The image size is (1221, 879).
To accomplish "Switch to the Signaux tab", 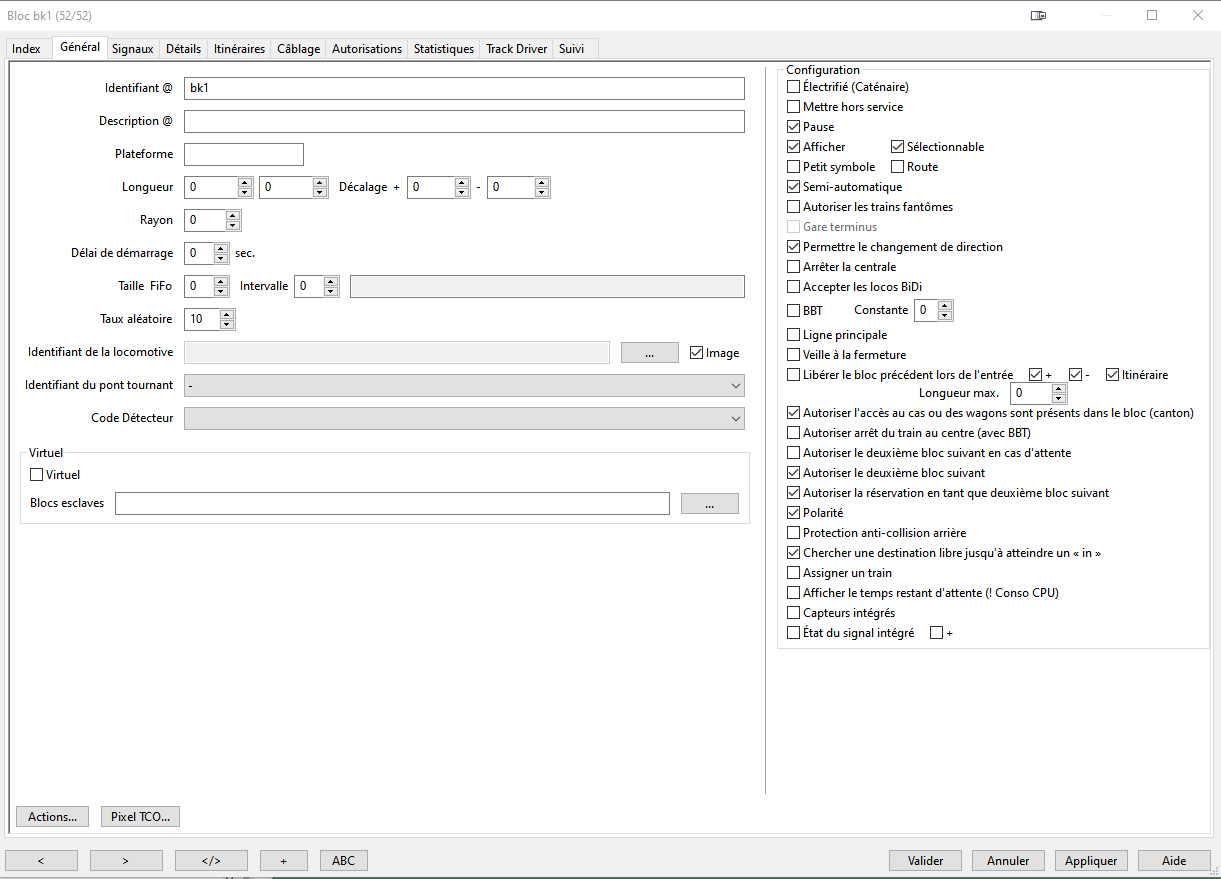I will tap(132, 49).
